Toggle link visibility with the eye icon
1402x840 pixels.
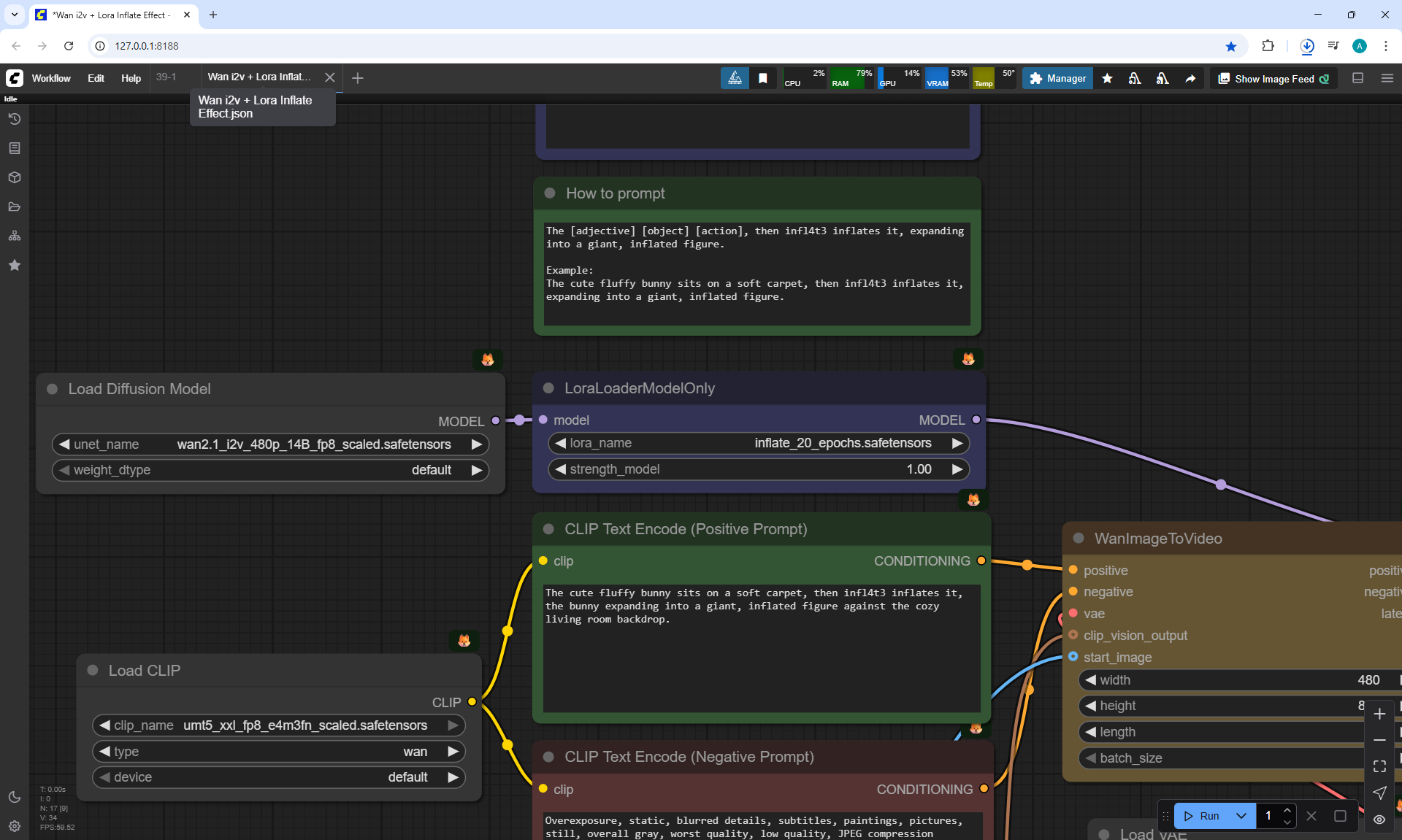[1379, 820]
